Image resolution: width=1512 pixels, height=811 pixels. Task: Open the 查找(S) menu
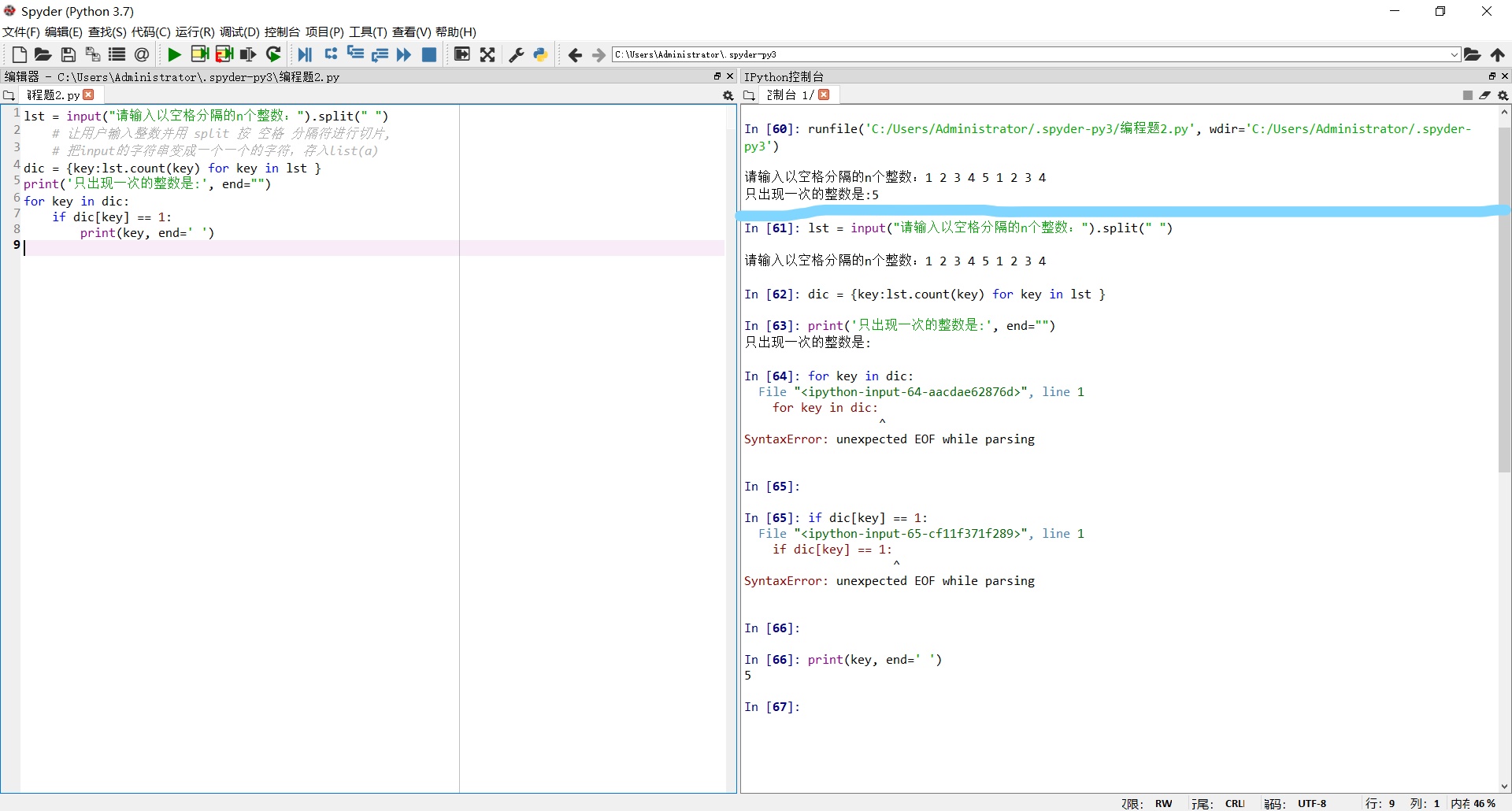107,32
